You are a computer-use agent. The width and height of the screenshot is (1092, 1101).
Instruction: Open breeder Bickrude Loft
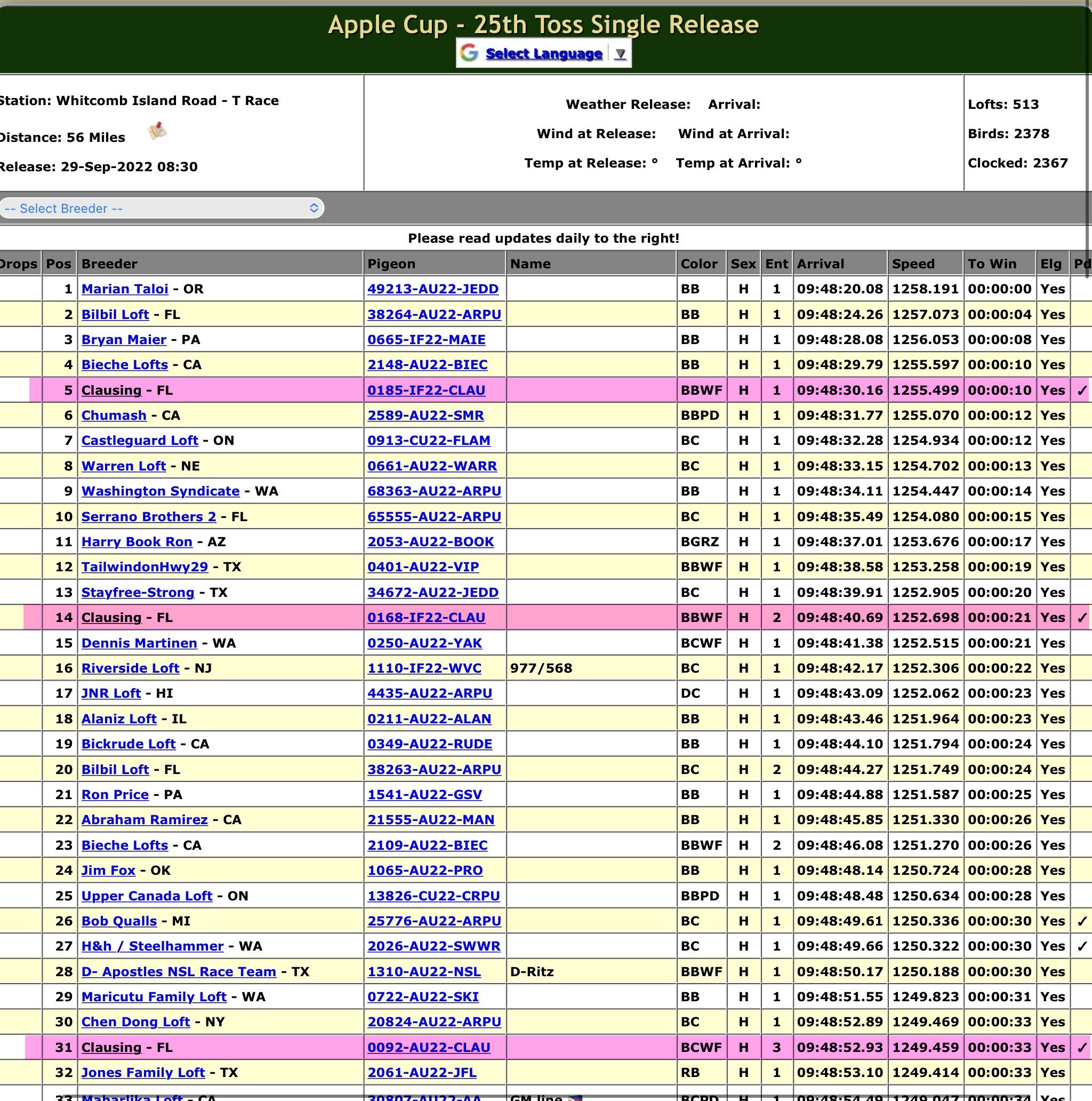coord(129,744)
